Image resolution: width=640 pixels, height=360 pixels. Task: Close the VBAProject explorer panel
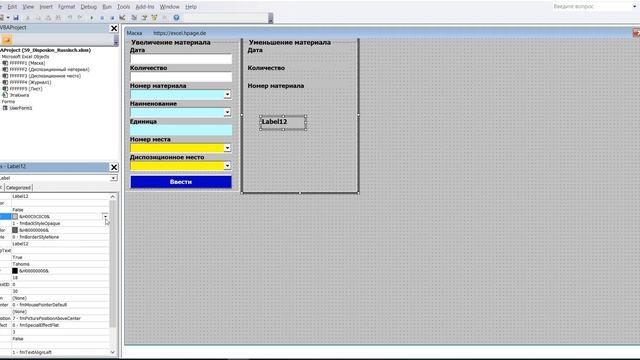pyautogui.click(x=114, y=28)
